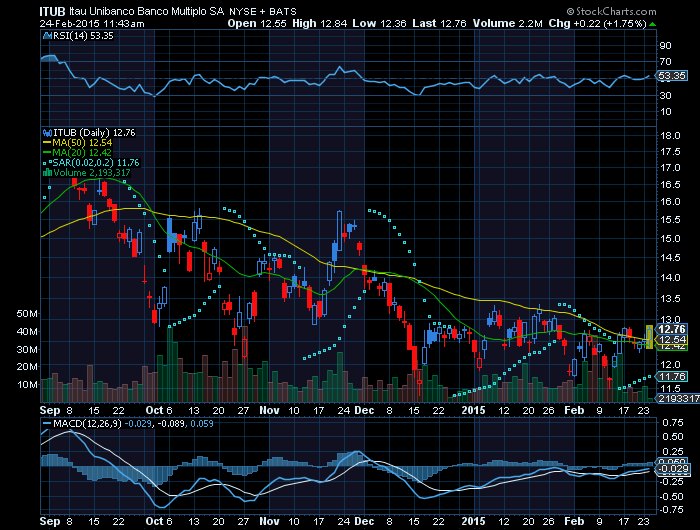Click the yellow highlighted latest candle
The image size is (700, 530).
(x=649, y=337)
